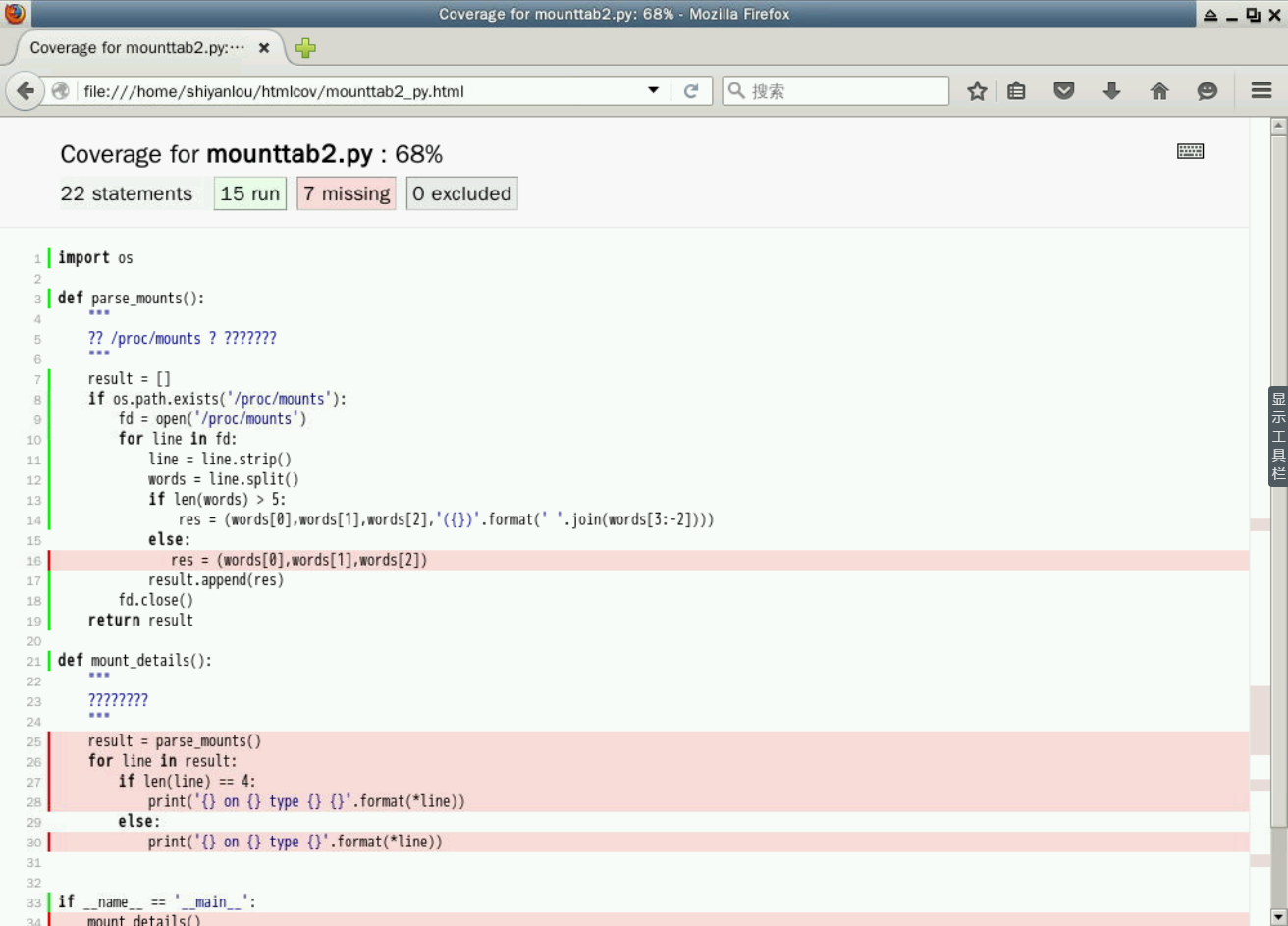The width and height of the screenshot is (1288, 926).
Task: Click window shade eject icon in title bar
Action: tap(1210, 15)
